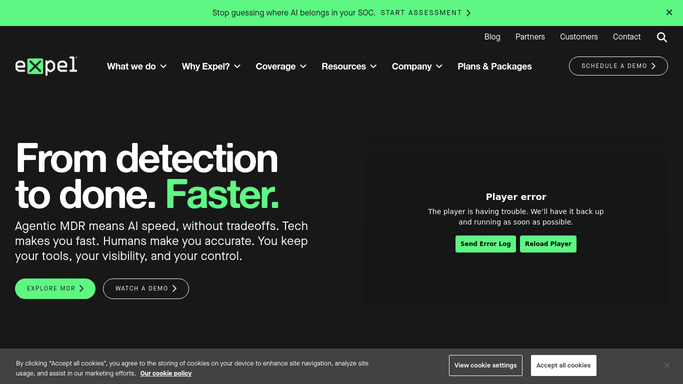The image size is (683, 384).
Task: Open the Resources dropdown
Action: click(348, 67)
